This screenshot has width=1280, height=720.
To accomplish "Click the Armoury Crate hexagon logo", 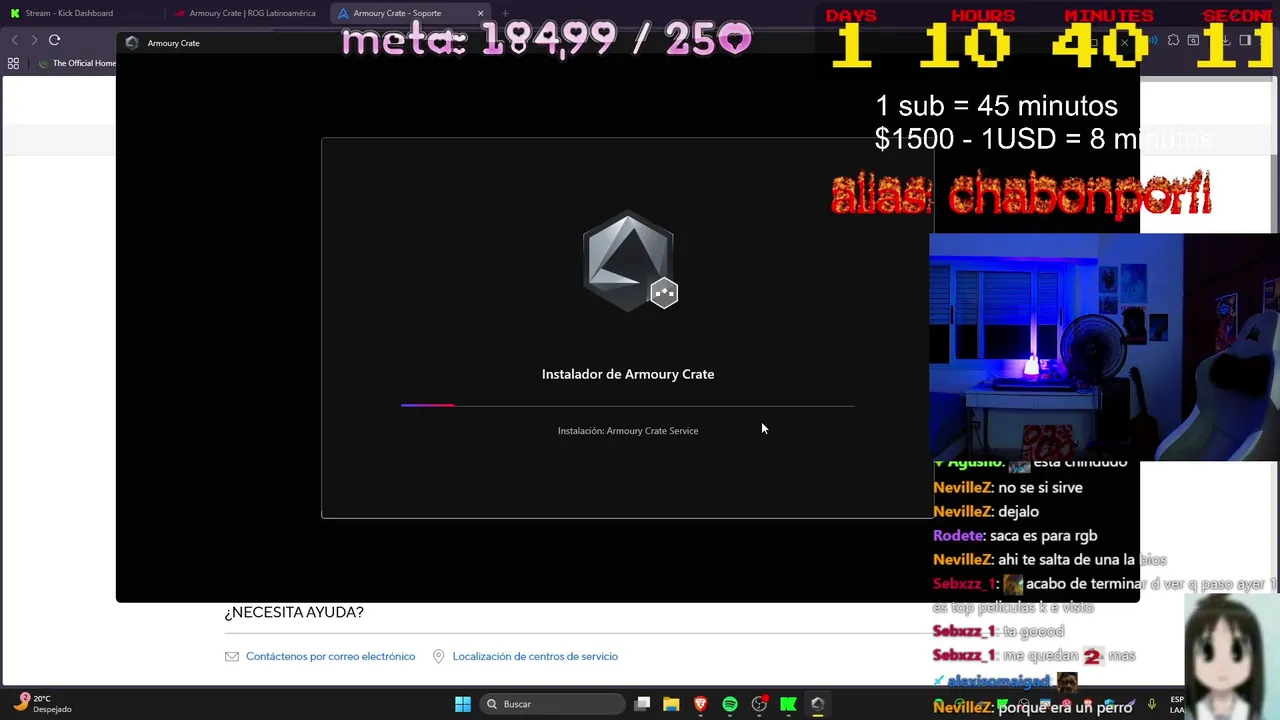I will [x=628, y=261].
